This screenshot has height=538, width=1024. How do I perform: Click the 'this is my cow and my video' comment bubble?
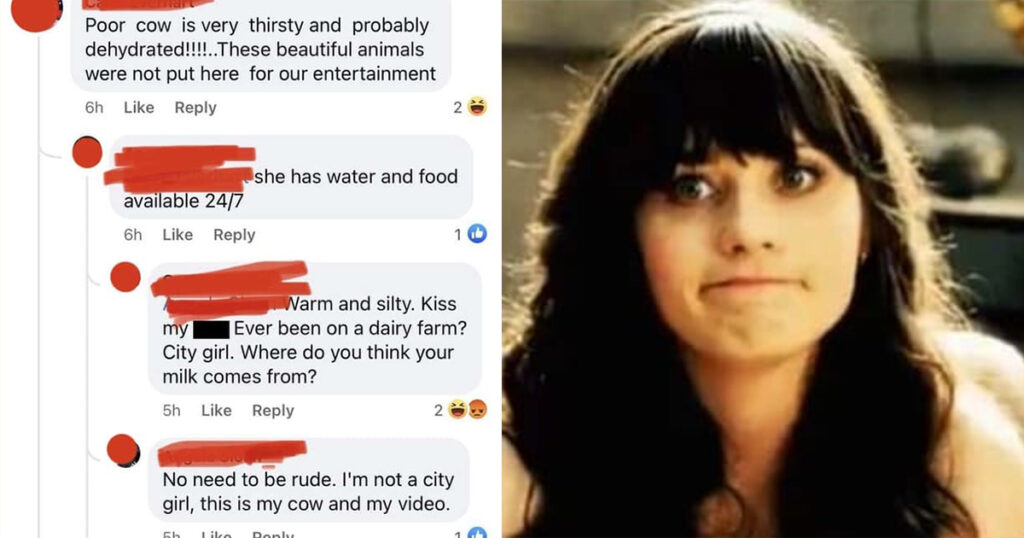pyautogui.click(x=308, y=479)
